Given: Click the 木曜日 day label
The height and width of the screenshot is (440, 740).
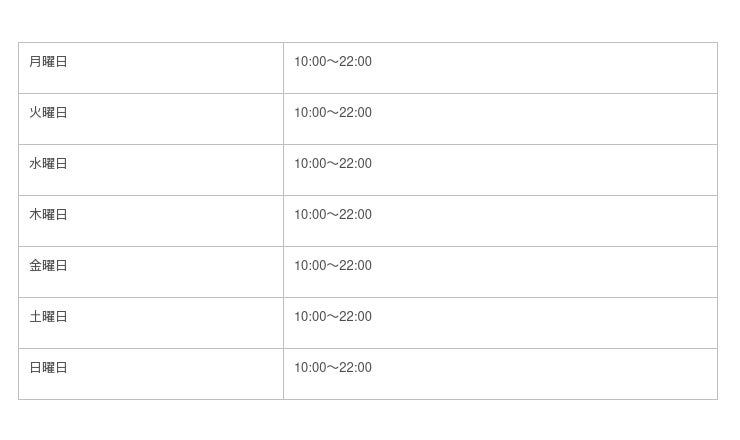Looking at the screenshot, I should [48, 214].
